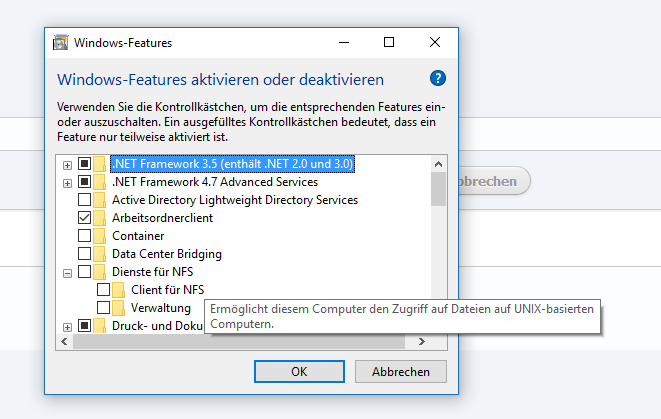Image resolution: width=661 pixels, height=419 pixels.
Task: Click the blue help question mark icon
Action: [438, 78]
